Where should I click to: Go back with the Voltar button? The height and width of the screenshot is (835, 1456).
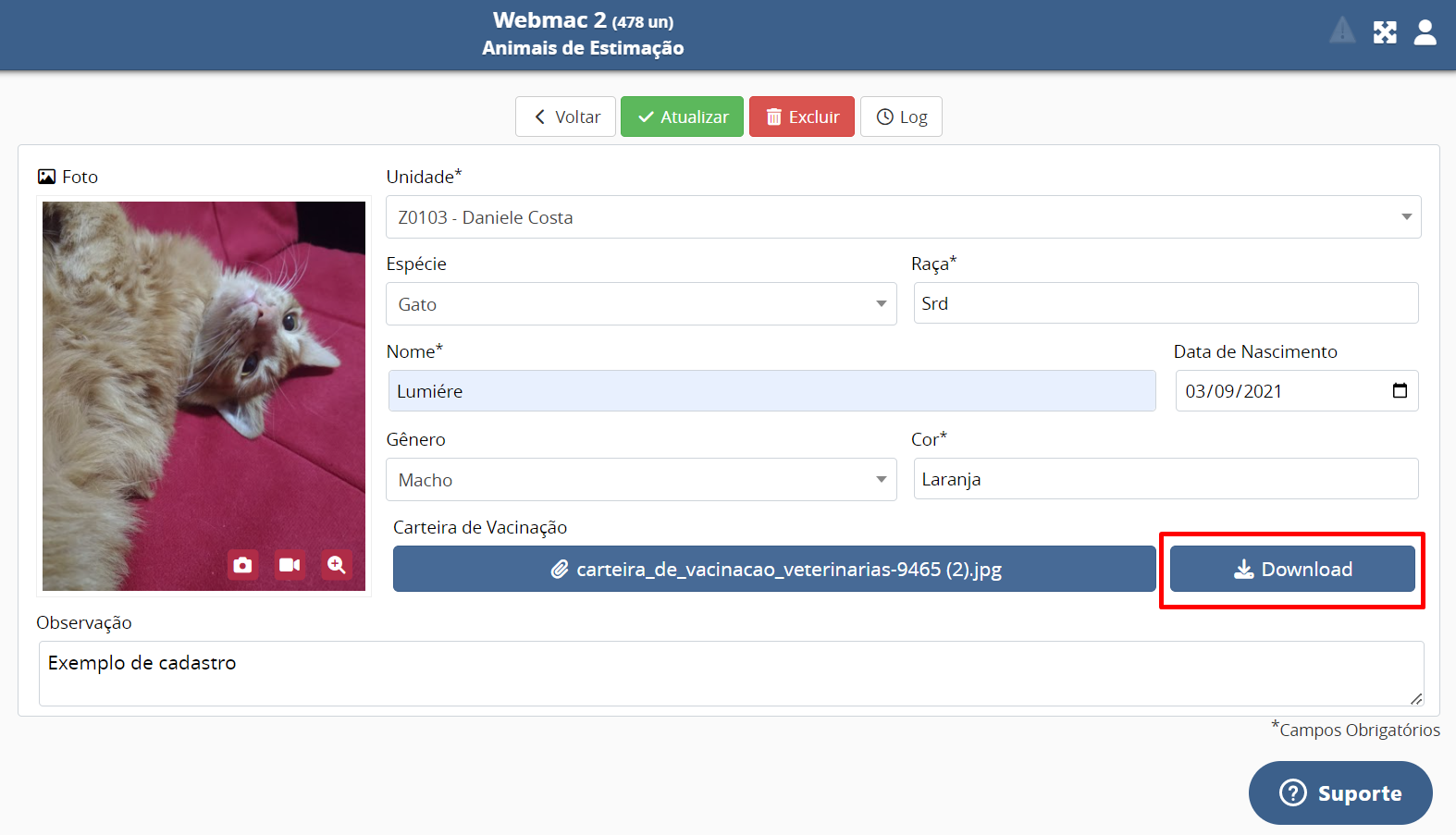(x=565, y=117)
